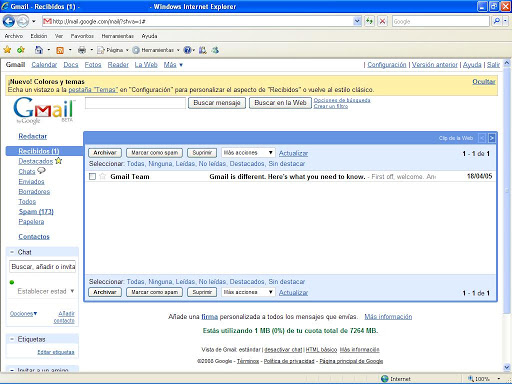Open Configuración settings link
Image resolution: width=512 pixels, height=384 pixels.
click(x=387, y=65)
